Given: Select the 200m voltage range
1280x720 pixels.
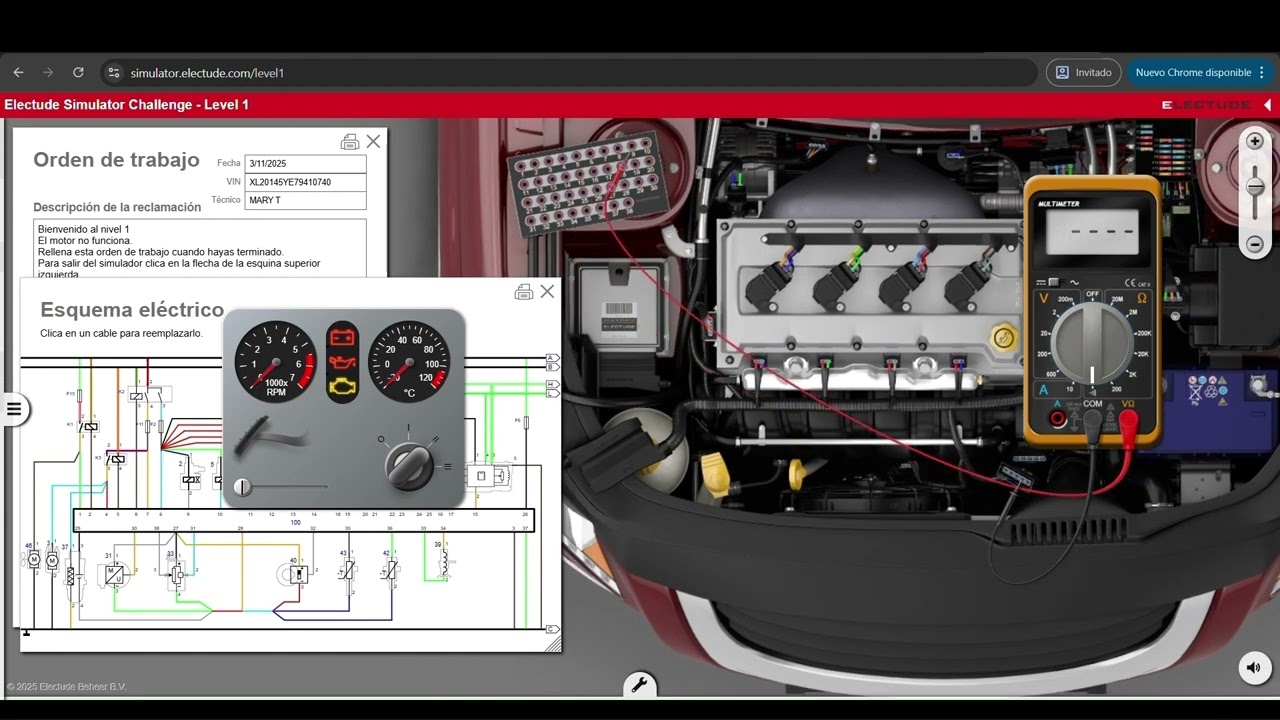Looking at the screenshot, I should click(x=1066, y=299).
